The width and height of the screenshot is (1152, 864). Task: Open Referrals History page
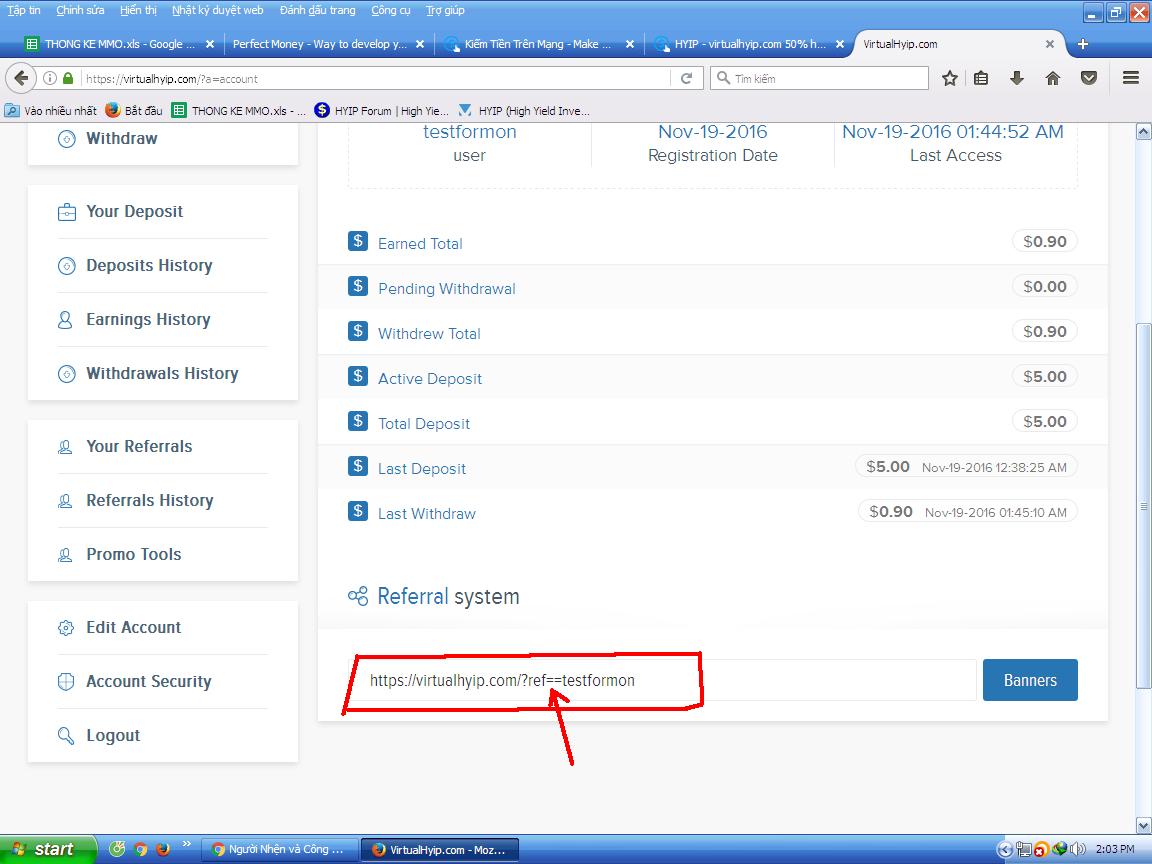[150, 500]
